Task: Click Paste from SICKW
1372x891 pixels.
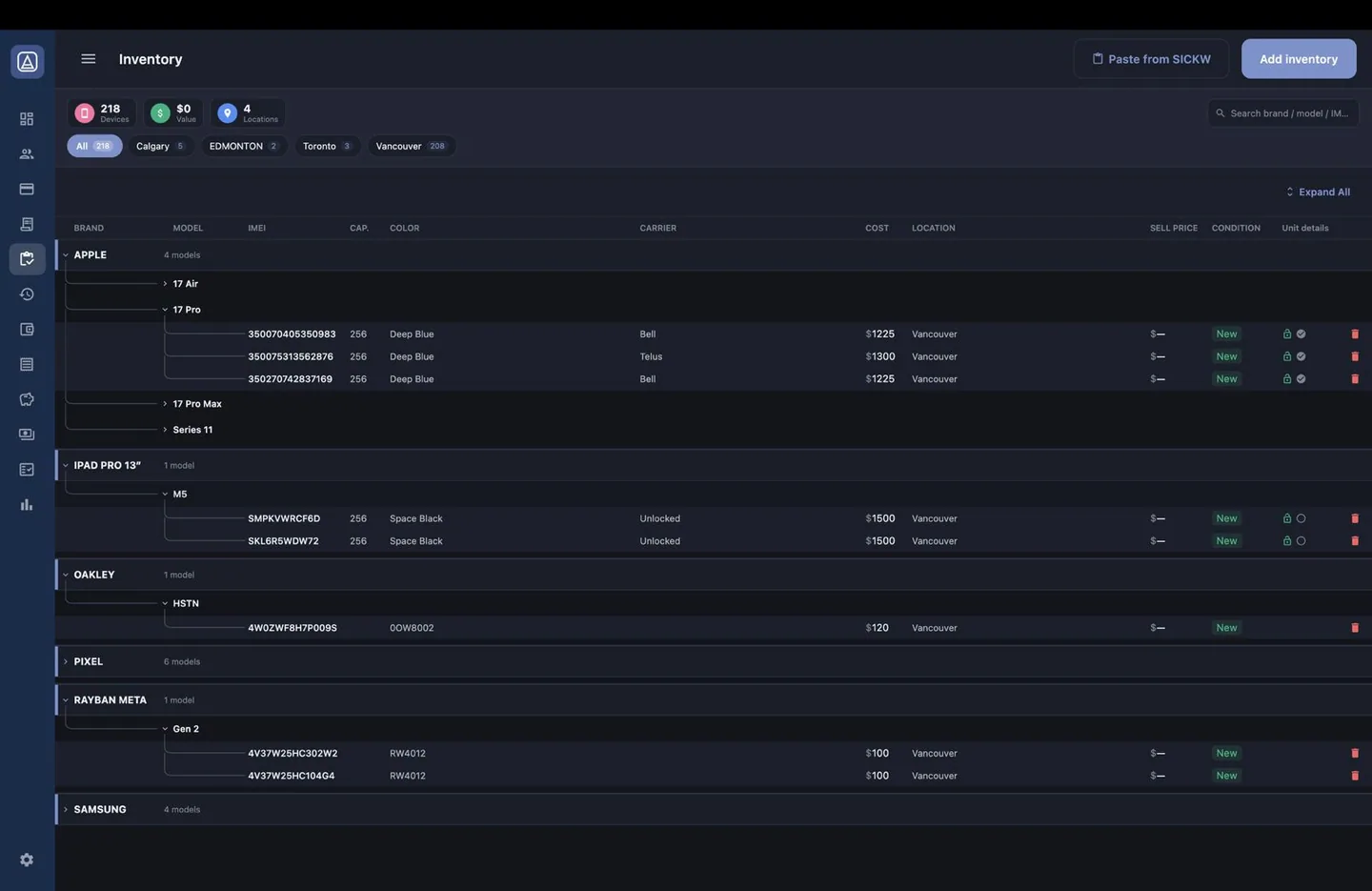Action: point(1151,59)
